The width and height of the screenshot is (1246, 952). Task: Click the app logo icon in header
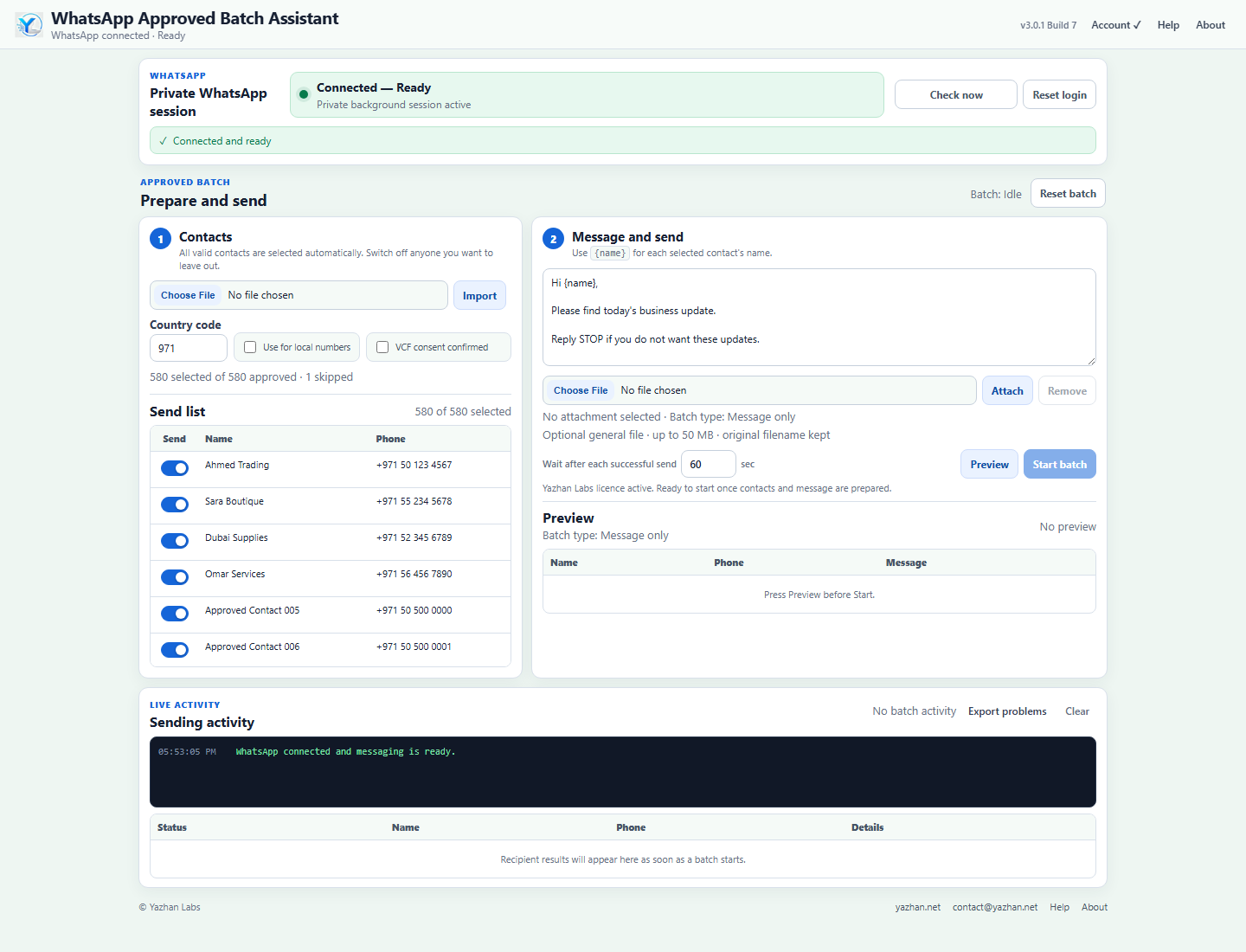(29, 25)
